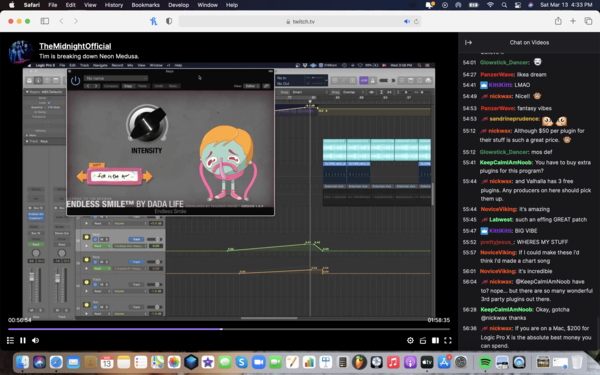The height and width of the screenshot is (375, 600).
Task: Open Control Center in the menu bar
Action: pyautogui.click(x=517, y=5)
